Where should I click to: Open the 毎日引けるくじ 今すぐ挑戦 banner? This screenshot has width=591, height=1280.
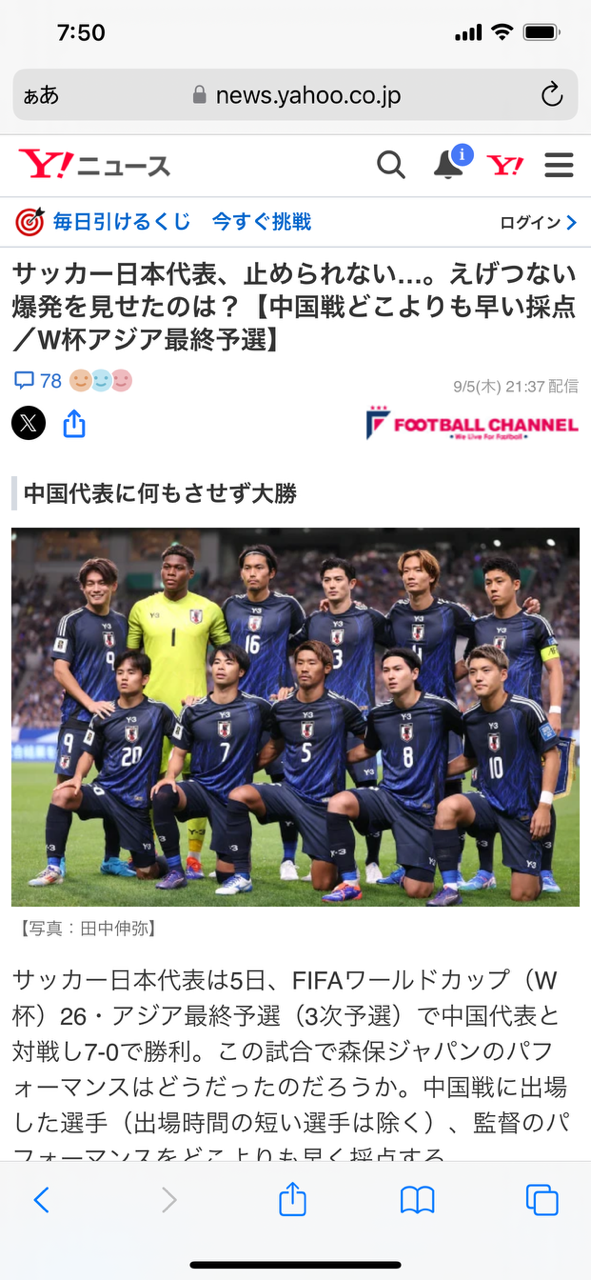pyautogui.click(x=164, y=222)
